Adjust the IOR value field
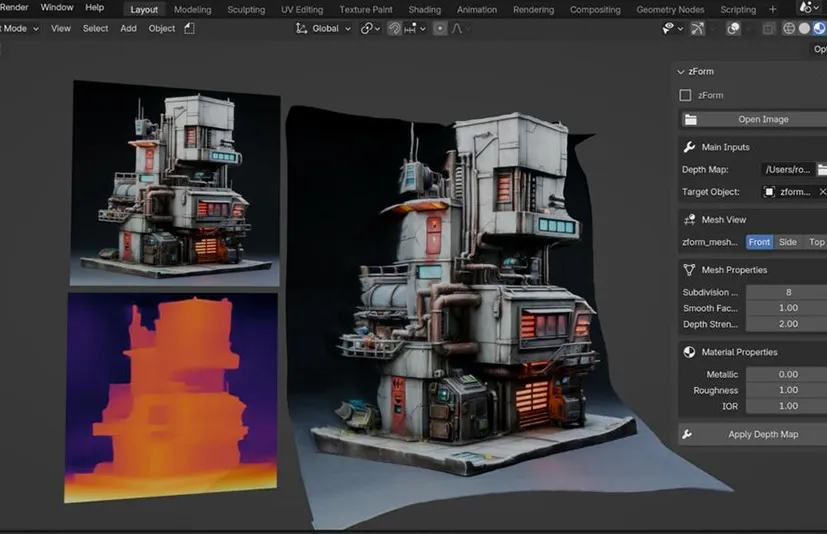 coord(786,406)
